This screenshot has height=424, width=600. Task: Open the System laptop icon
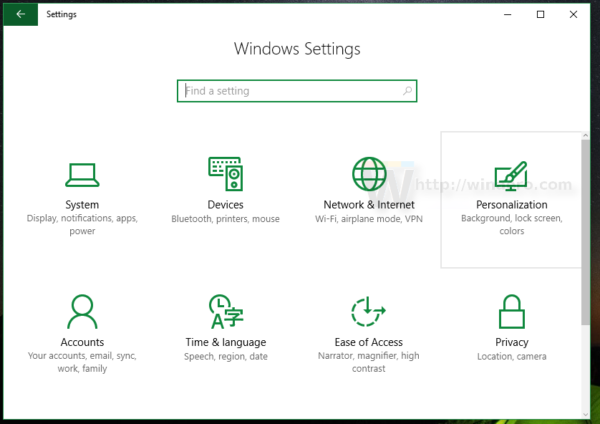82,175
